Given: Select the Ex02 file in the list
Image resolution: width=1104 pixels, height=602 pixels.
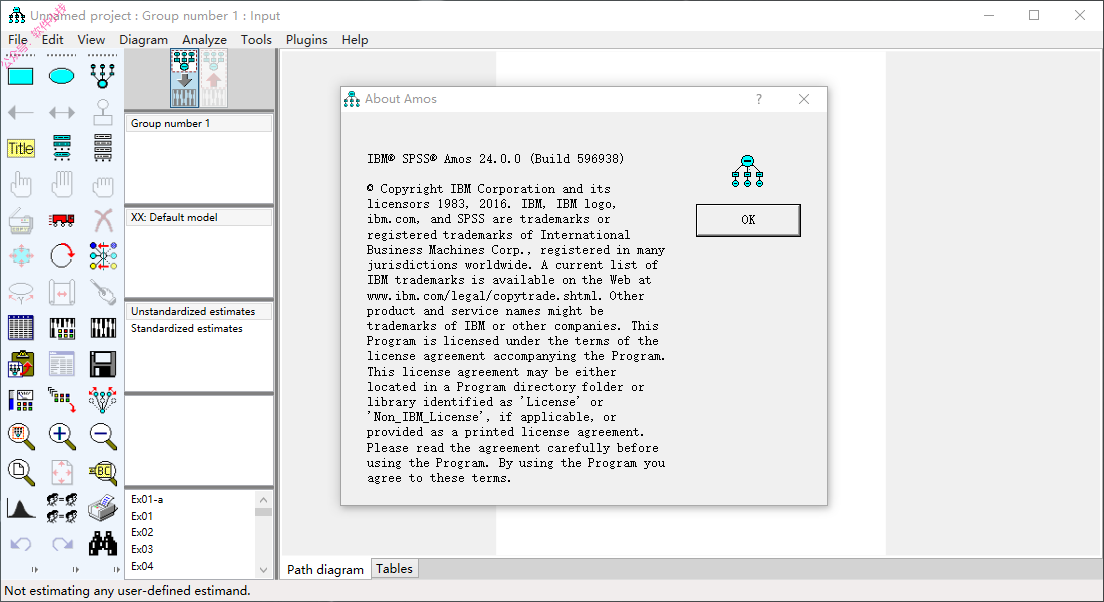Looking at the screenshot, I should [x=142, y=532].
